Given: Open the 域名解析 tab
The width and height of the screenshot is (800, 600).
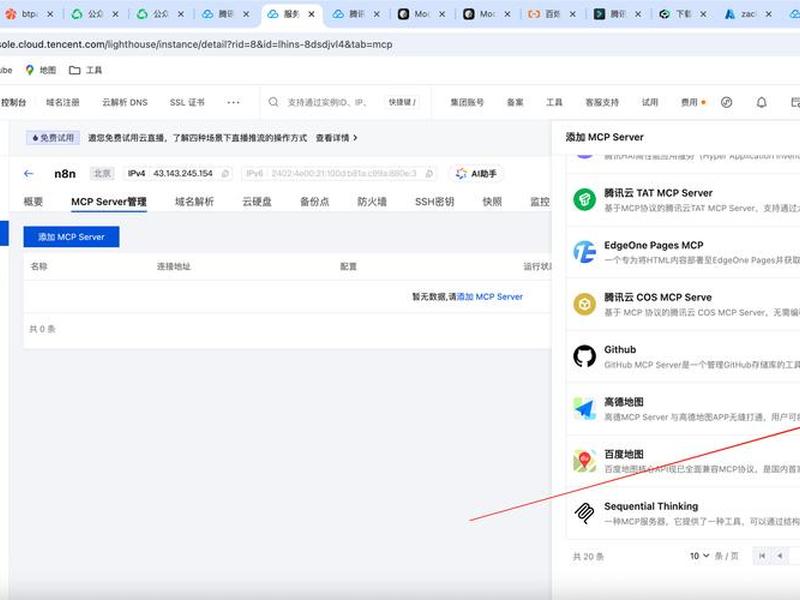Looking at the screenshot, I should [x=194, y=202].
